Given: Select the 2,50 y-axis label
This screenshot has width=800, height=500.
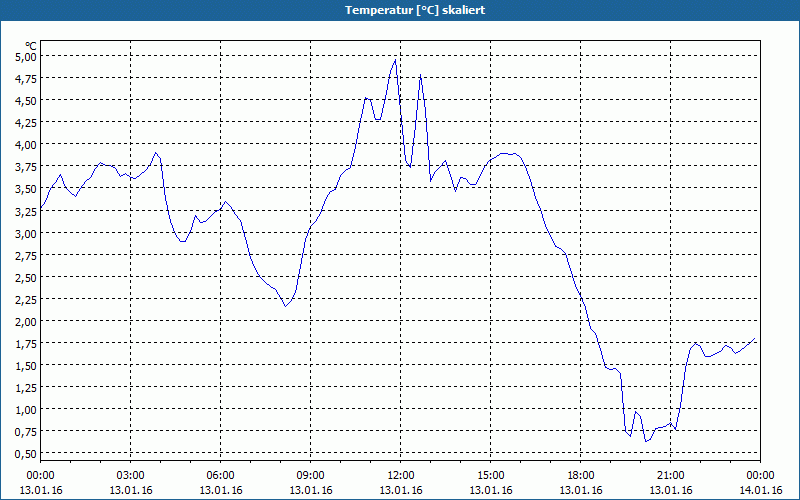Looking at the screenshot, I should coord(26,278).
